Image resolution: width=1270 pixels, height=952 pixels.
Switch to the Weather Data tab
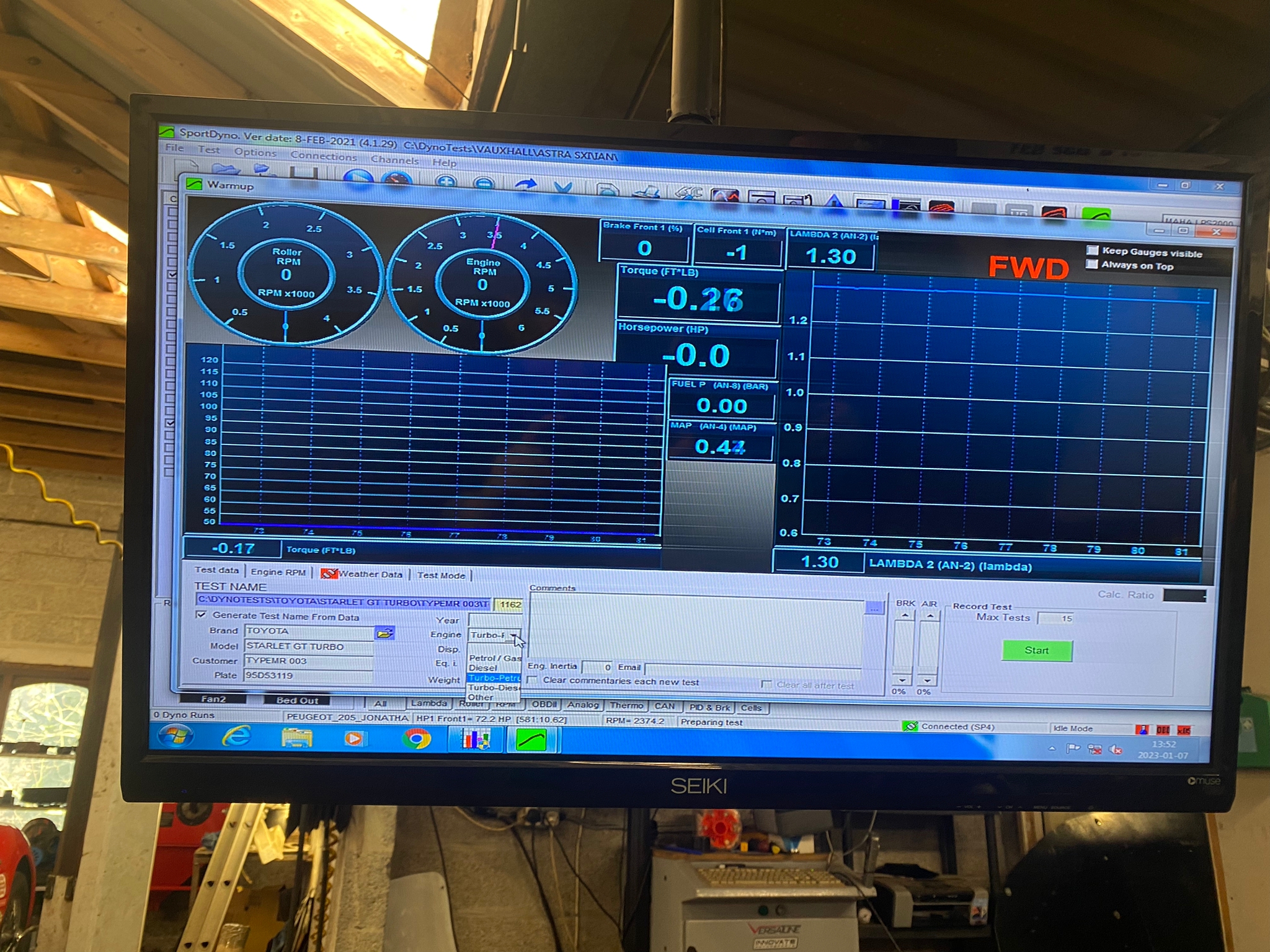click(x=370, y=575)
